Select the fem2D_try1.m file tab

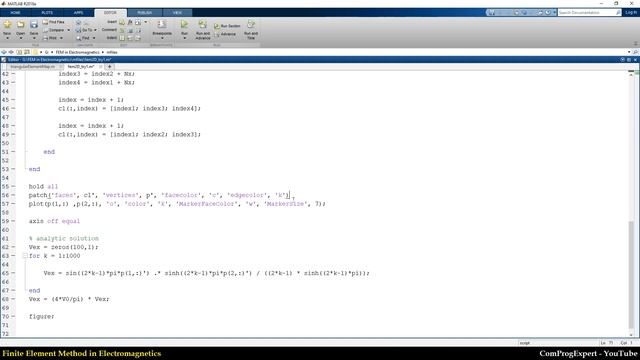pyautogui.click(x=81, y=67)
